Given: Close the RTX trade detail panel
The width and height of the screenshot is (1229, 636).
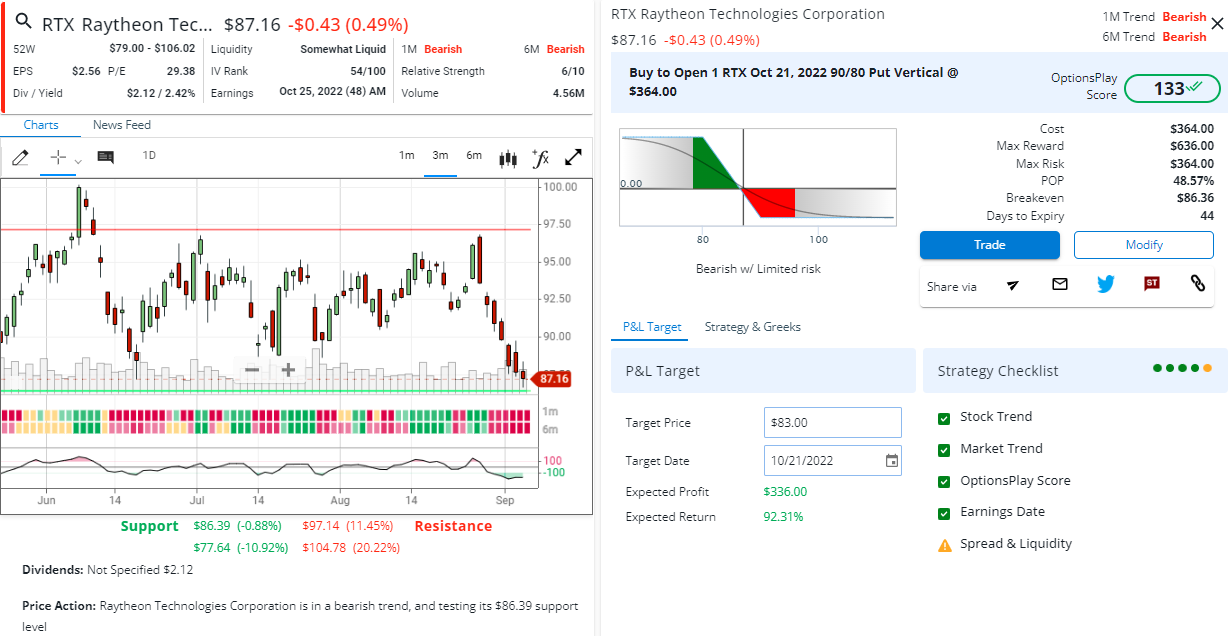Looking at the screenshot, I should click(x=1216, y=23).
